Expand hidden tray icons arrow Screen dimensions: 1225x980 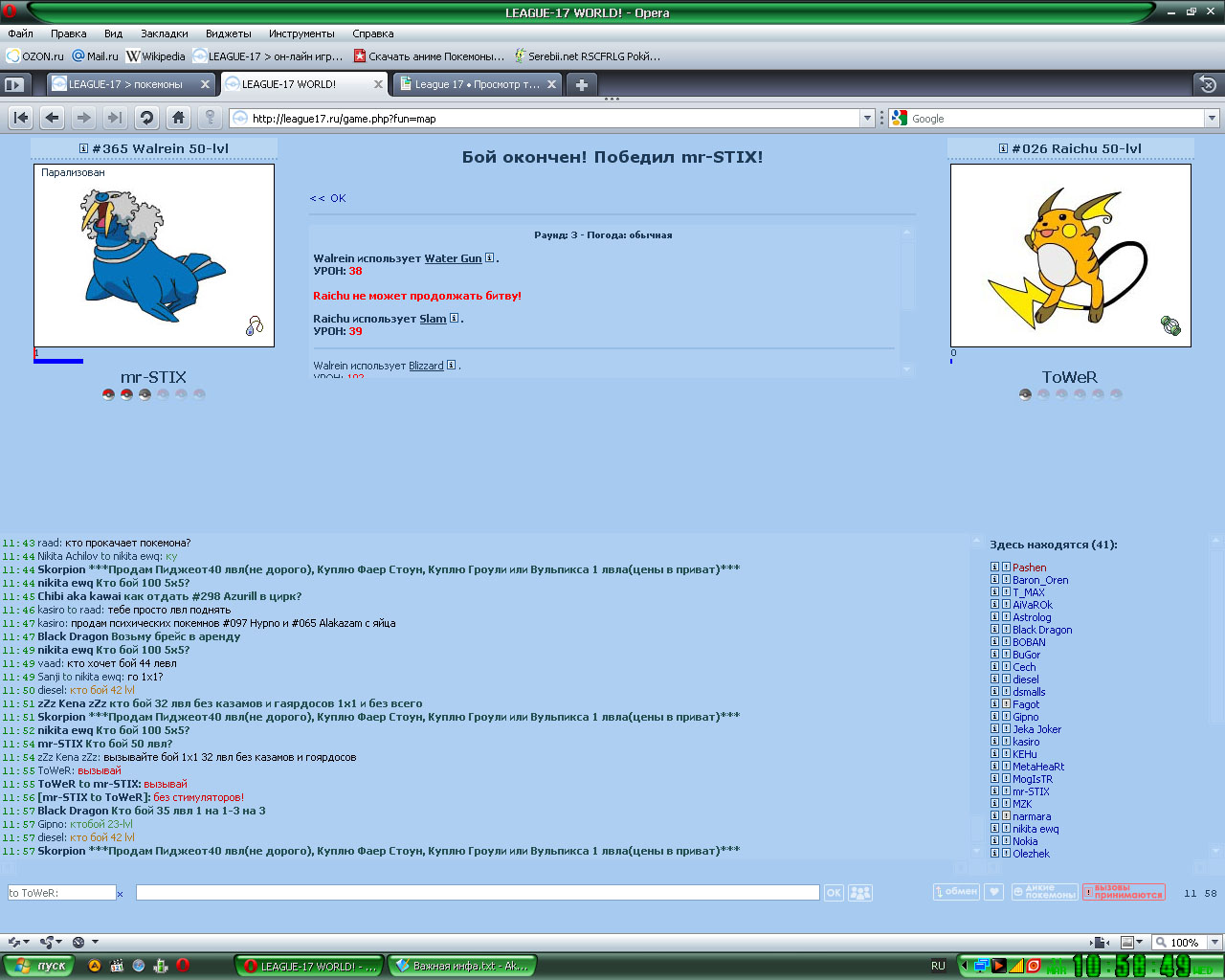pyautogui.click(x=964, y=966)
